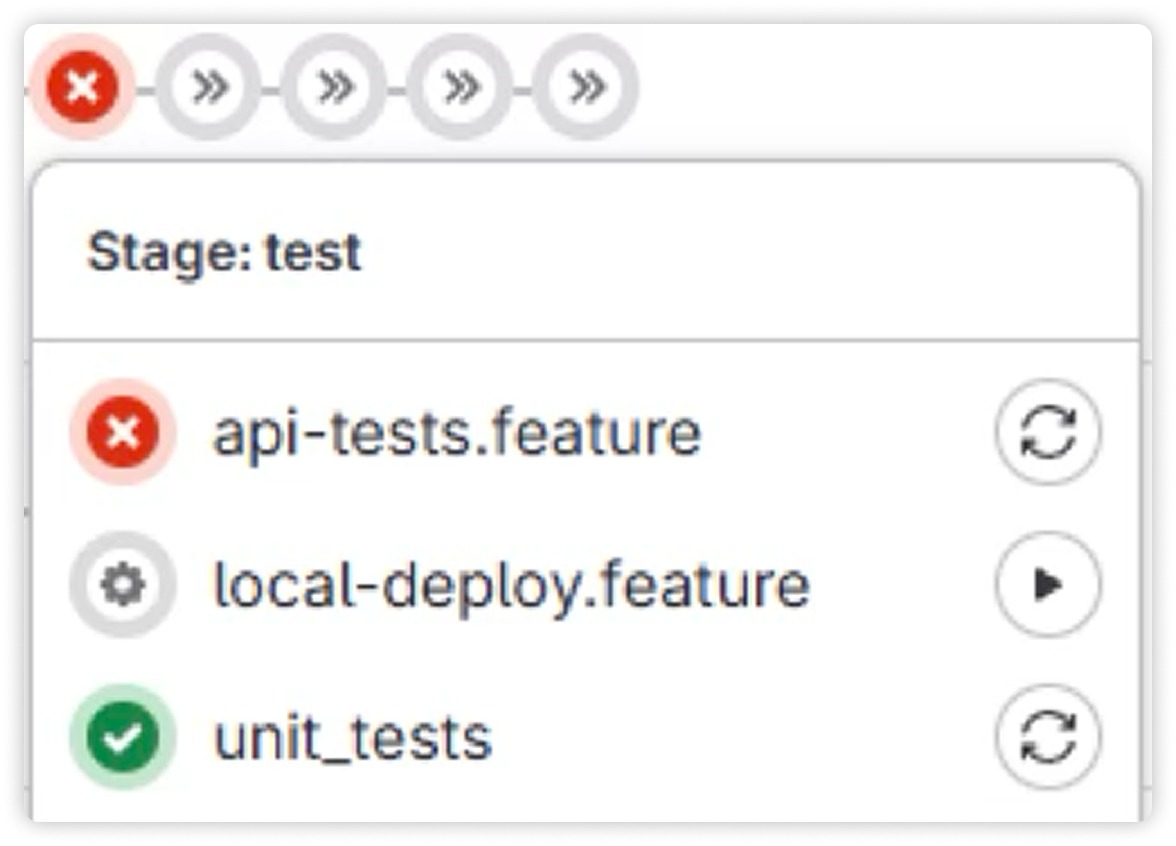Click the play triangle next to local-deploy.feature
This screenshot has height=846, width=1176.
click(1048, 585)
